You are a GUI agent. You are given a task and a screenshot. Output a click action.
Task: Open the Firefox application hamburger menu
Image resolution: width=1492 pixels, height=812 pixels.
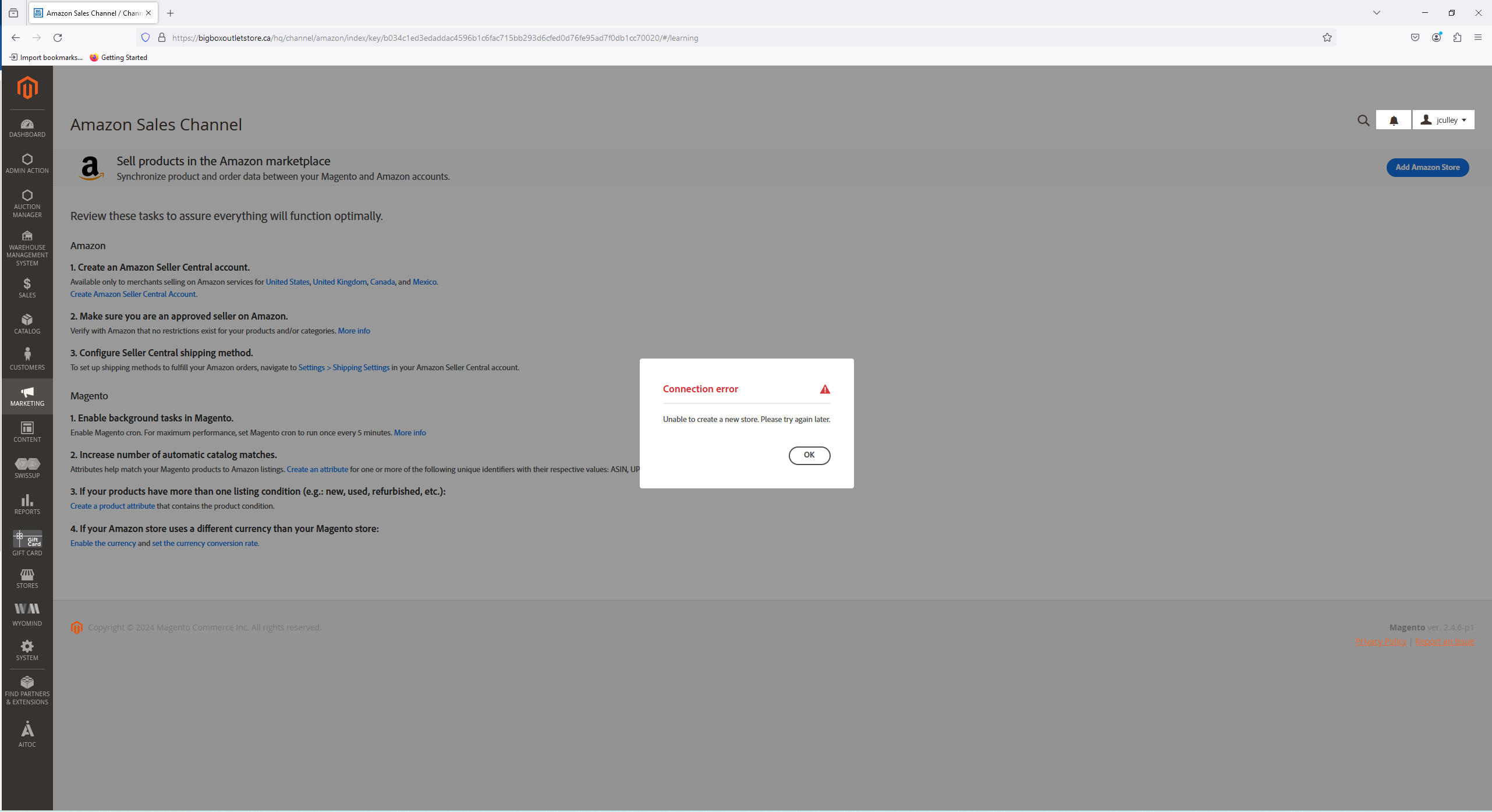point(1478,38)
